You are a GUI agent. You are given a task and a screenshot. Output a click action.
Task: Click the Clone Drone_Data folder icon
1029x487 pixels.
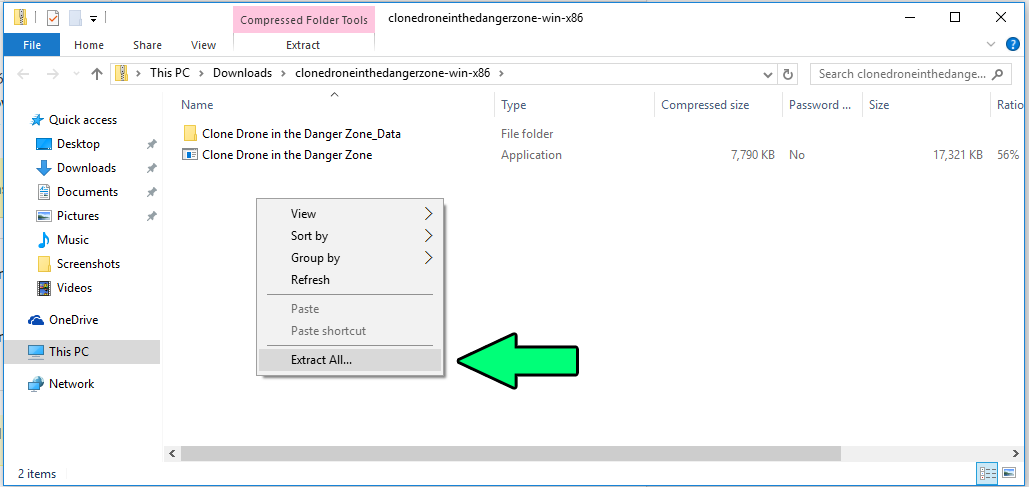point(190,134)
